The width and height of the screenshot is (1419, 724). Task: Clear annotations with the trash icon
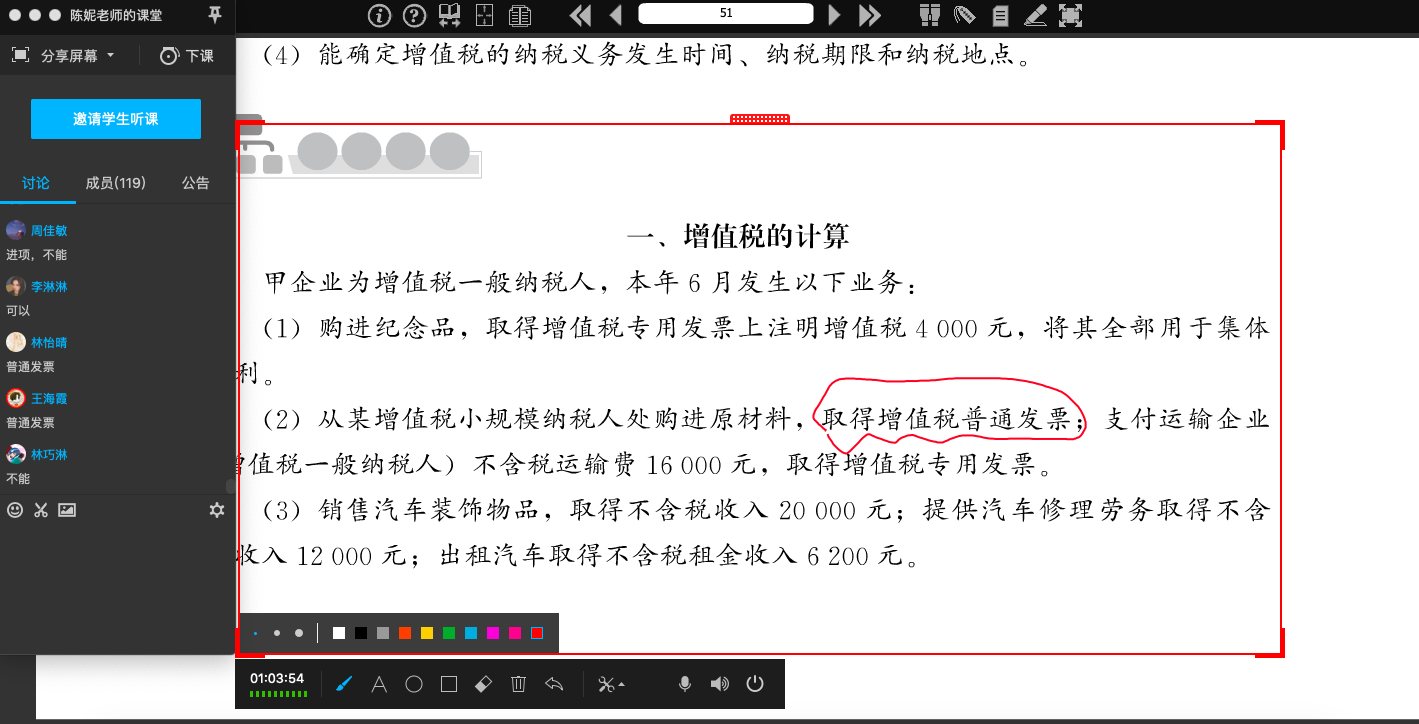518,685
